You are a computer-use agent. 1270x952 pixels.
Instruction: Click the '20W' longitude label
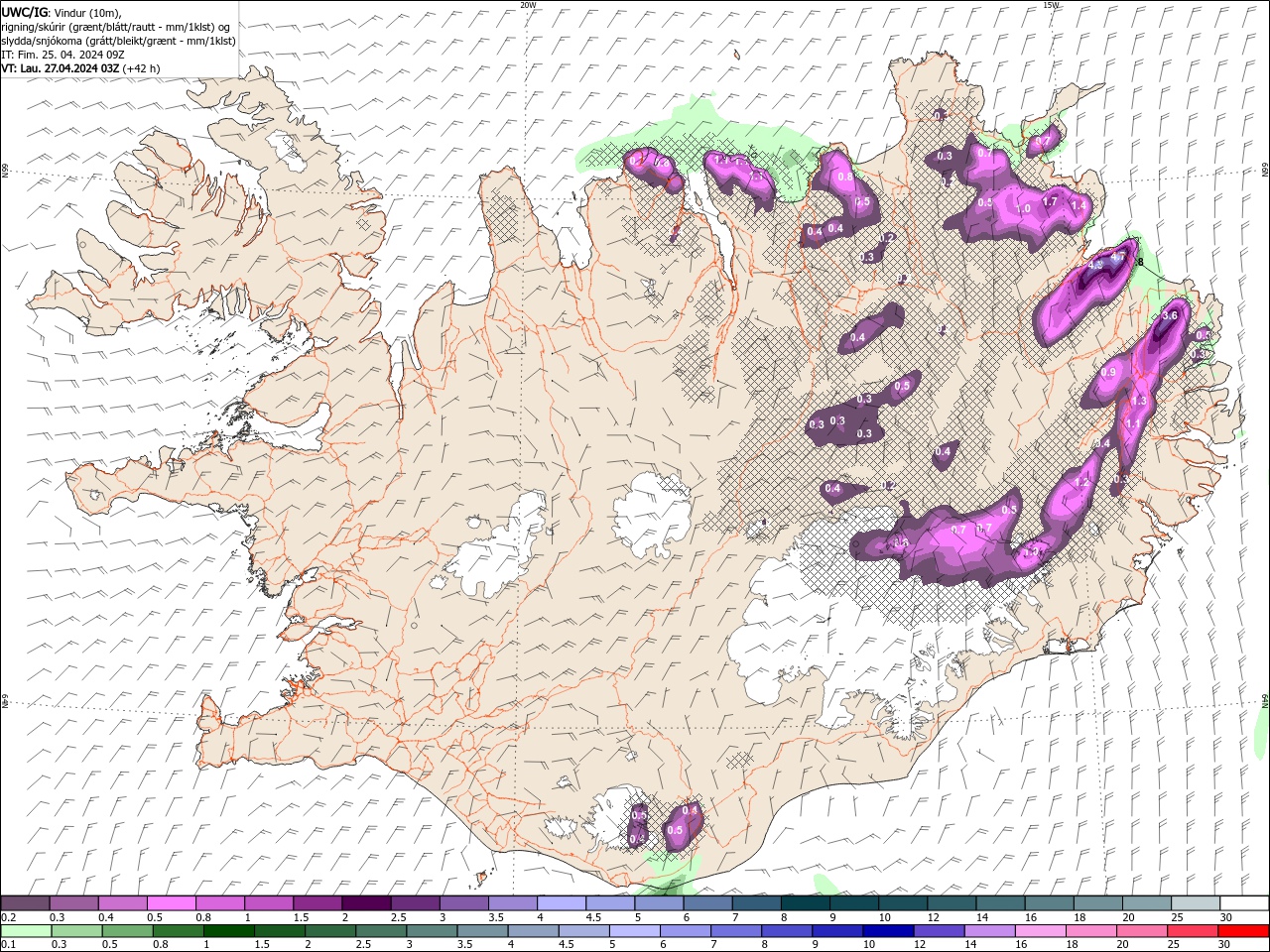(x=528, y=5)
